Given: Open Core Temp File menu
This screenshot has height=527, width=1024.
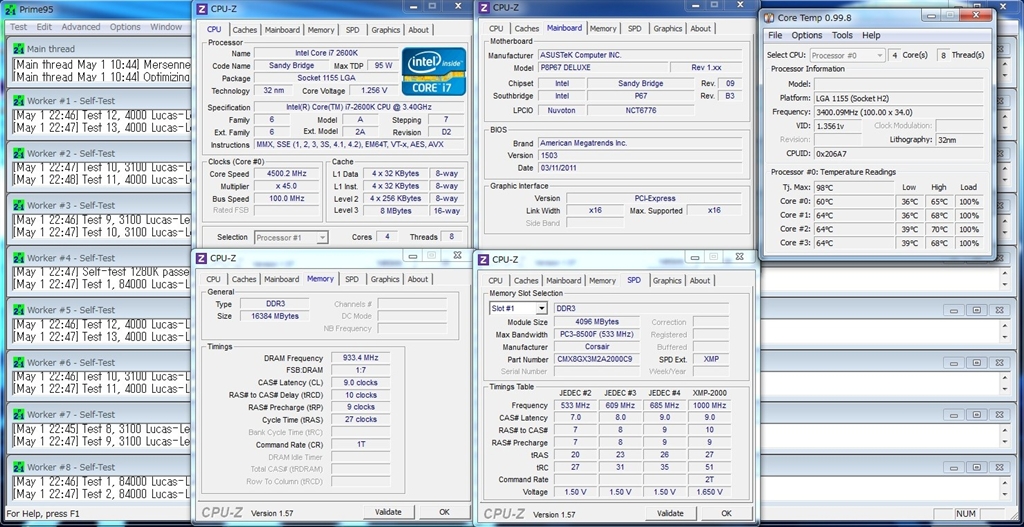Looking at the screenshot, I should (775, 35).
